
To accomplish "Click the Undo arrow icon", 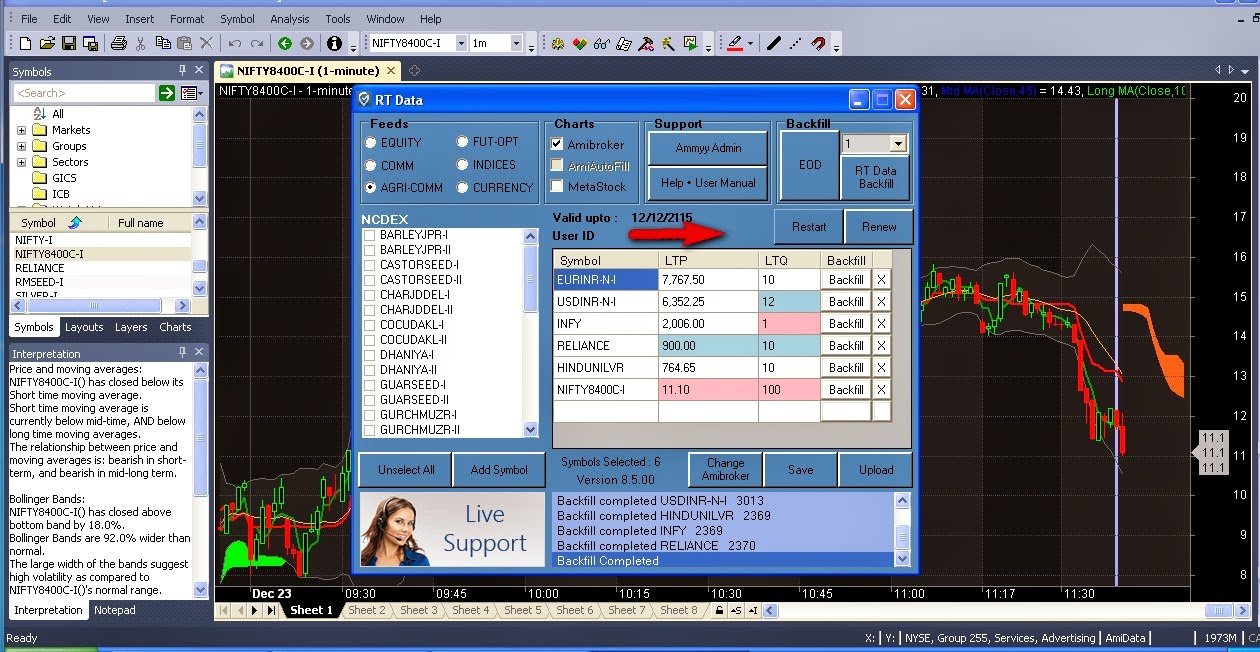I will point(235,44).
